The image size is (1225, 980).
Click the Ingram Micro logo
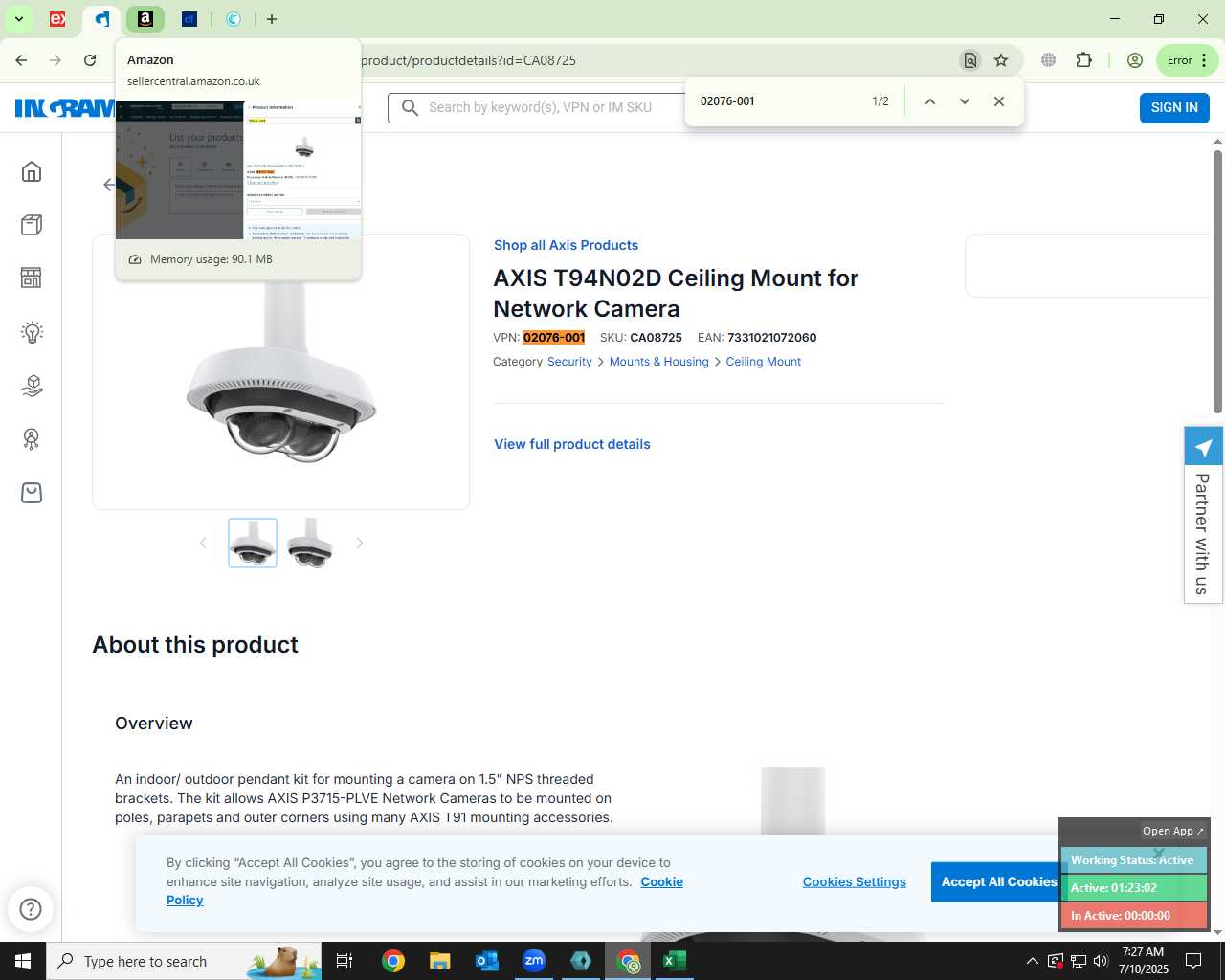pos(65,107)
